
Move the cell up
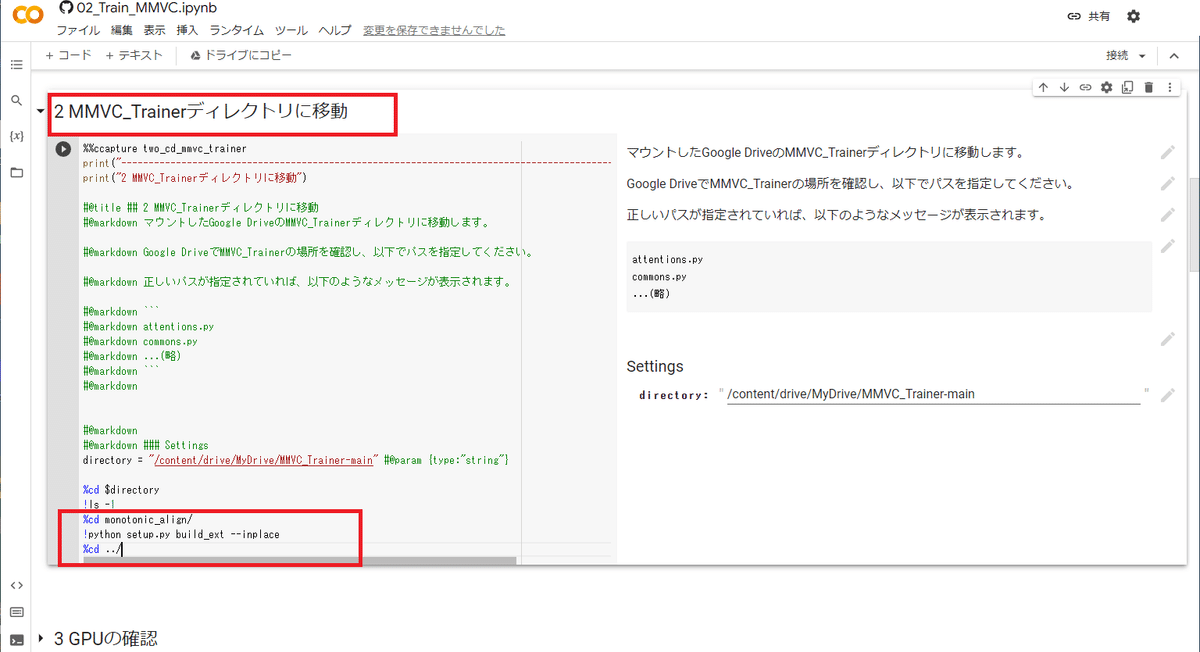click(1043, 88)
